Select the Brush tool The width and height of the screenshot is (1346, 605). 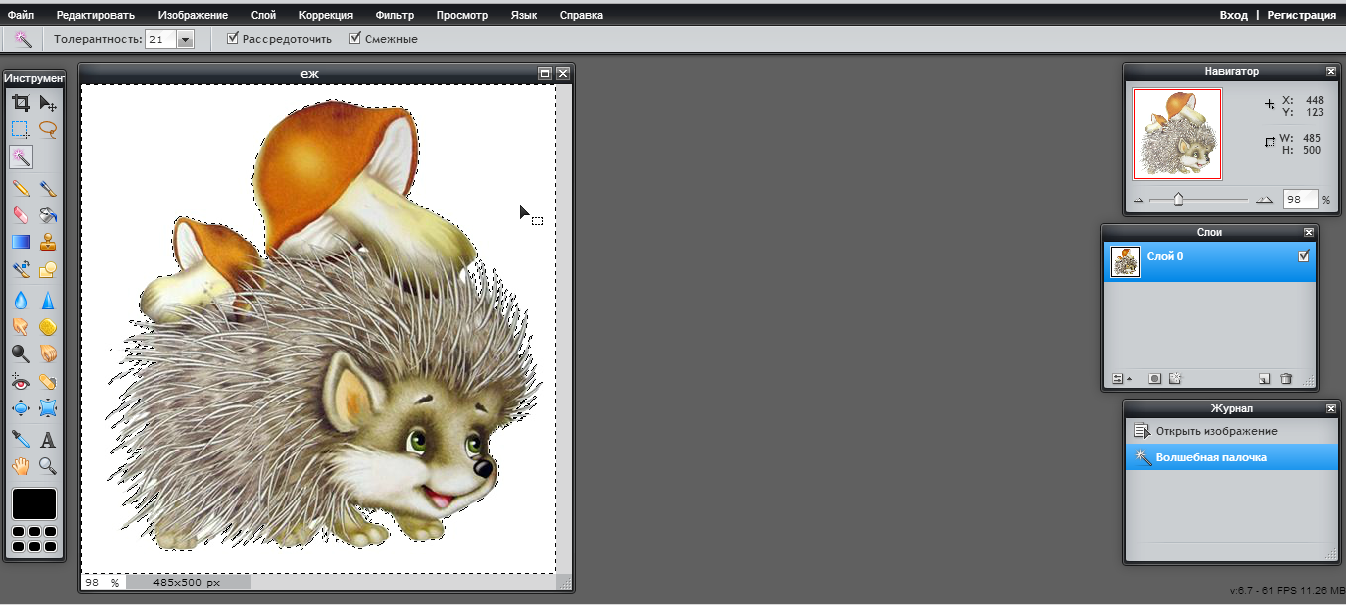point(47,188)
